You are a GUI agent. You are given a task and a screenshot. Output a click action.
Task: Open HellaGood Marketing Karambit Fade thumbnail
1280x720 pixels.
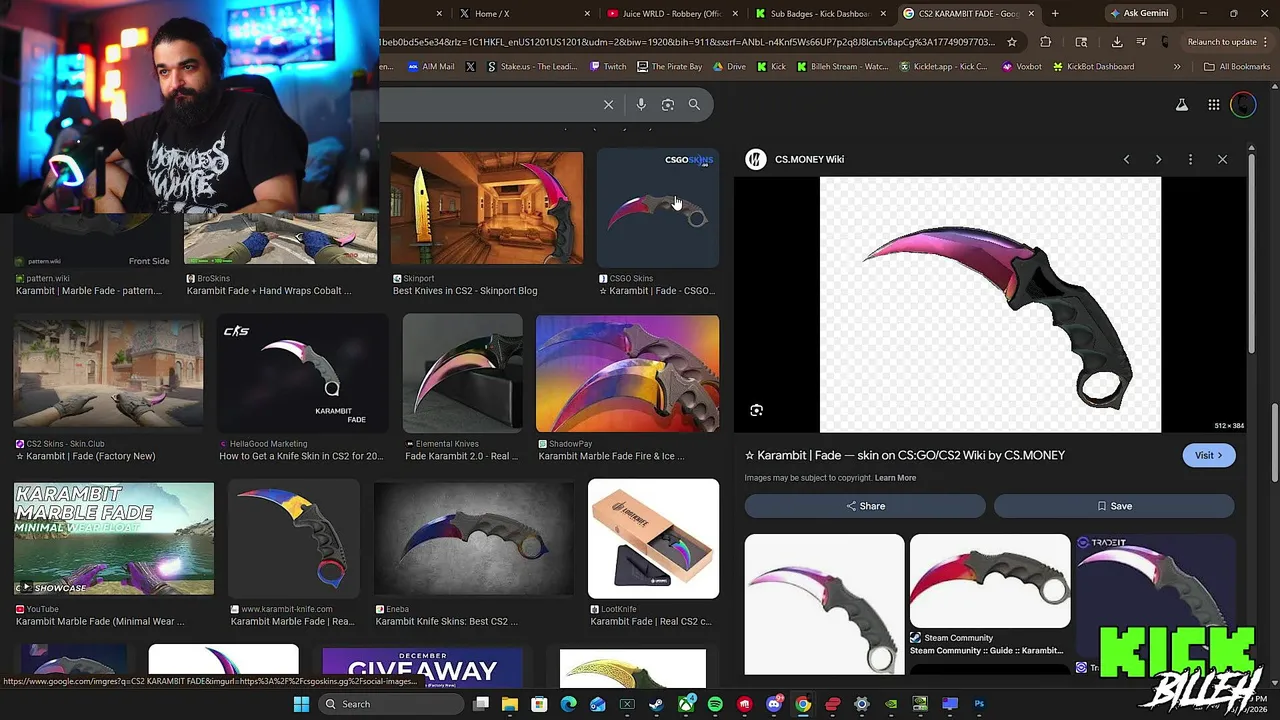(302, 373)
